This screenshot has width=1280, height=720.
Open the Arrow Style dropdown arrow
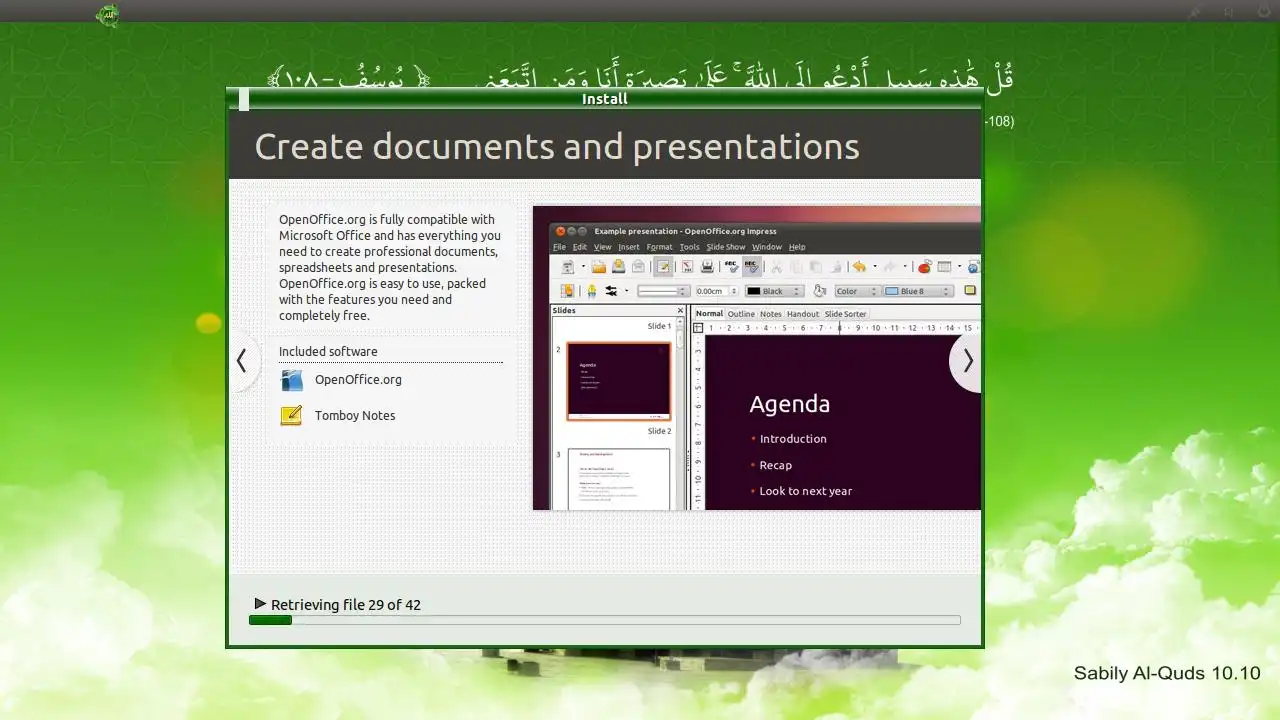coord(627,291)
